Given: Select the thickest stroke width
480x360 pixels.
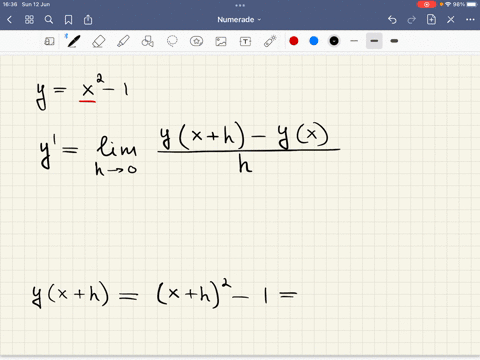Looking at the screenshot, I should click(394, 41).
